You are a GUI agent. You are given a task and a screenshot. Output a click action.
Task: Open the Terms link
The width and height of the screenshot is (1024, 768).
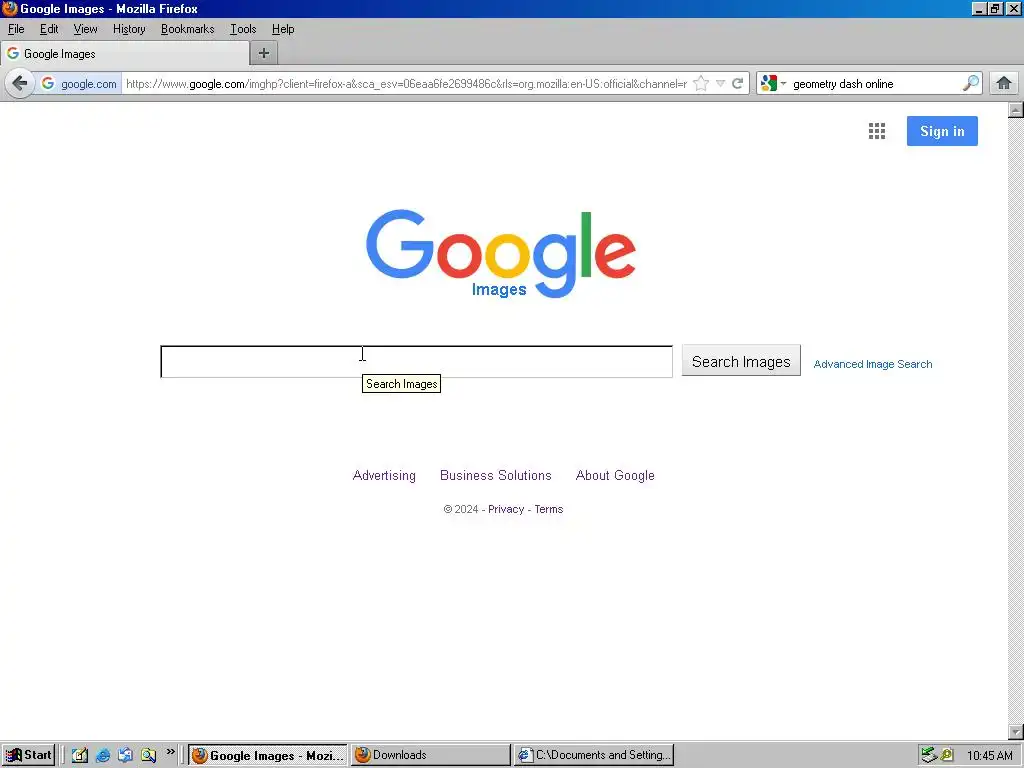[x=549, y=509]
